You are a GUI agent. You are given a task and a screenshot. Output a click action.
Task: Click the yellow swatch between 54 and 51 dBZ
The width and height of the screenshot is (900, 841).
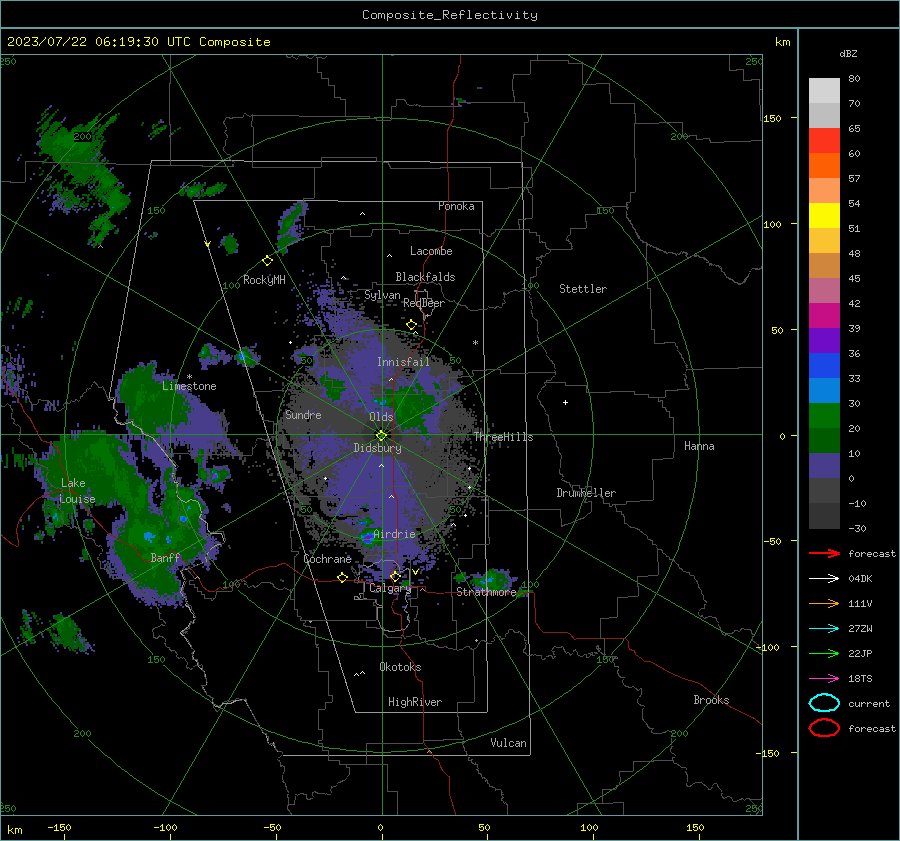pos(824,216)
